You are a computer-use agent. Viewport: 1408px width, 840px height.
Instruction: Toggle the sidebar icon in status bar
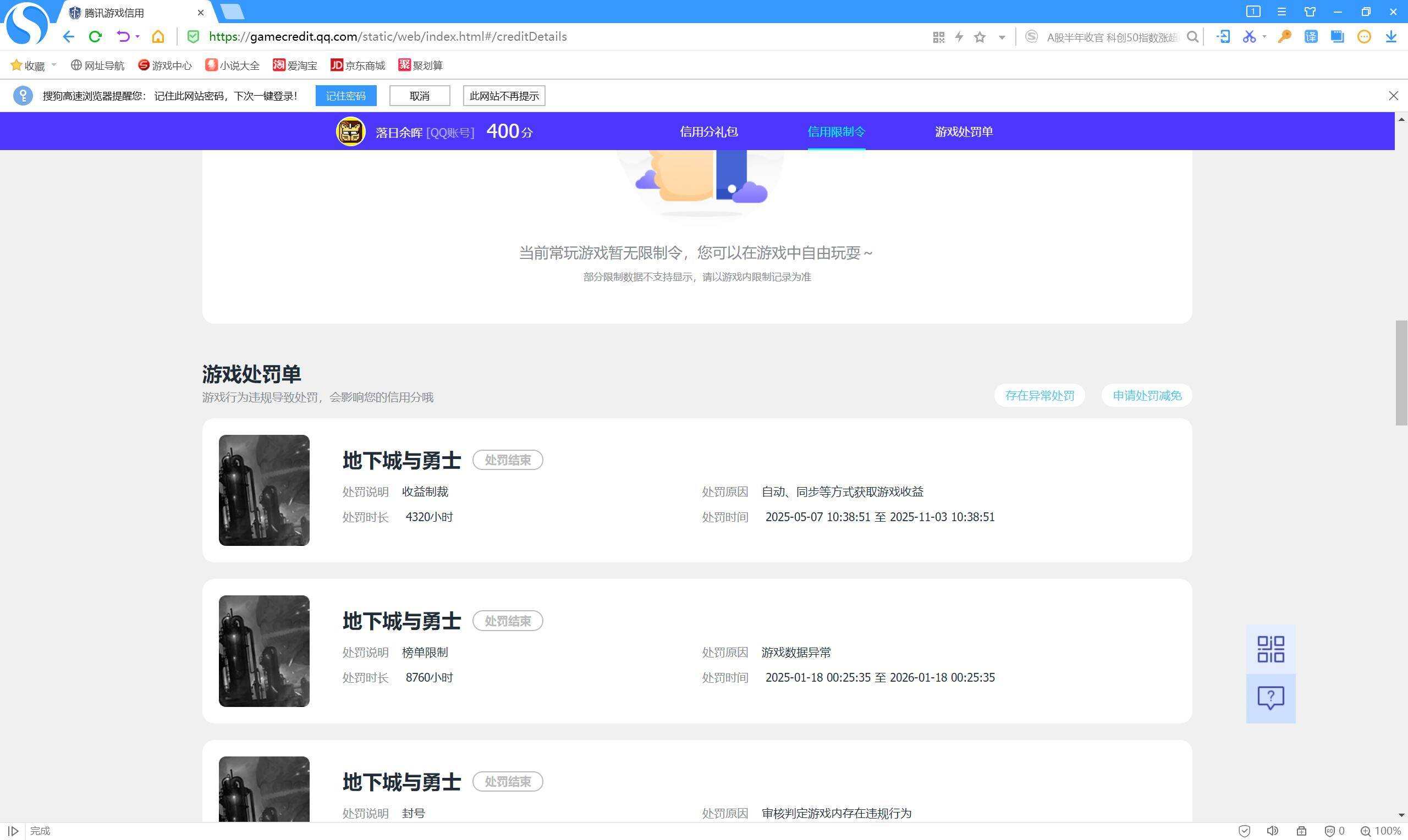coord(13,831)
